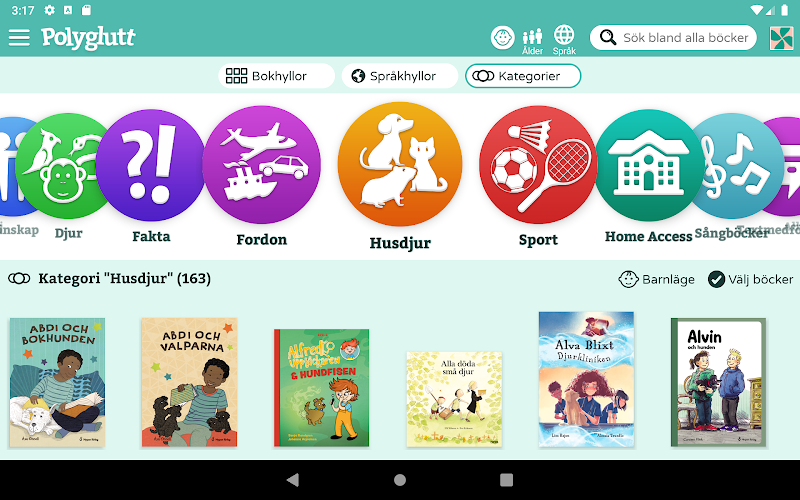
Task: Tap the child face icon in header
Action: click(x=503, y=37)
